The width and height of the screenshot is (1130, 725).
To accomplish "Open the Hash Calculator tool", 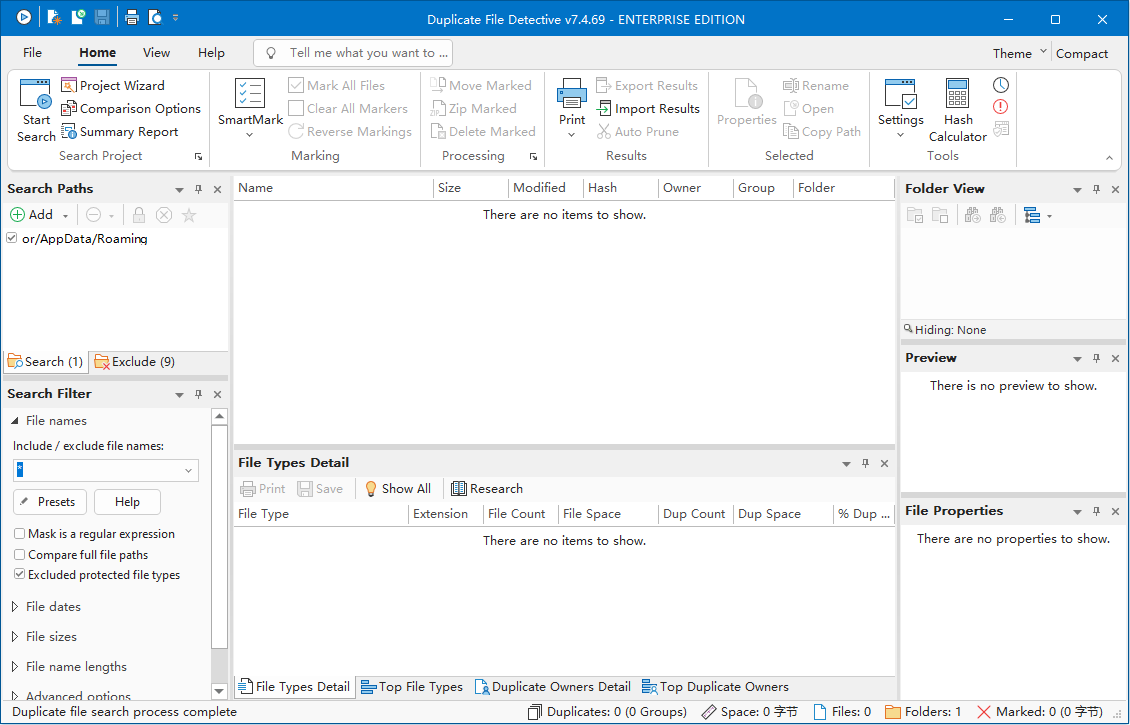I will pos(957,95).
